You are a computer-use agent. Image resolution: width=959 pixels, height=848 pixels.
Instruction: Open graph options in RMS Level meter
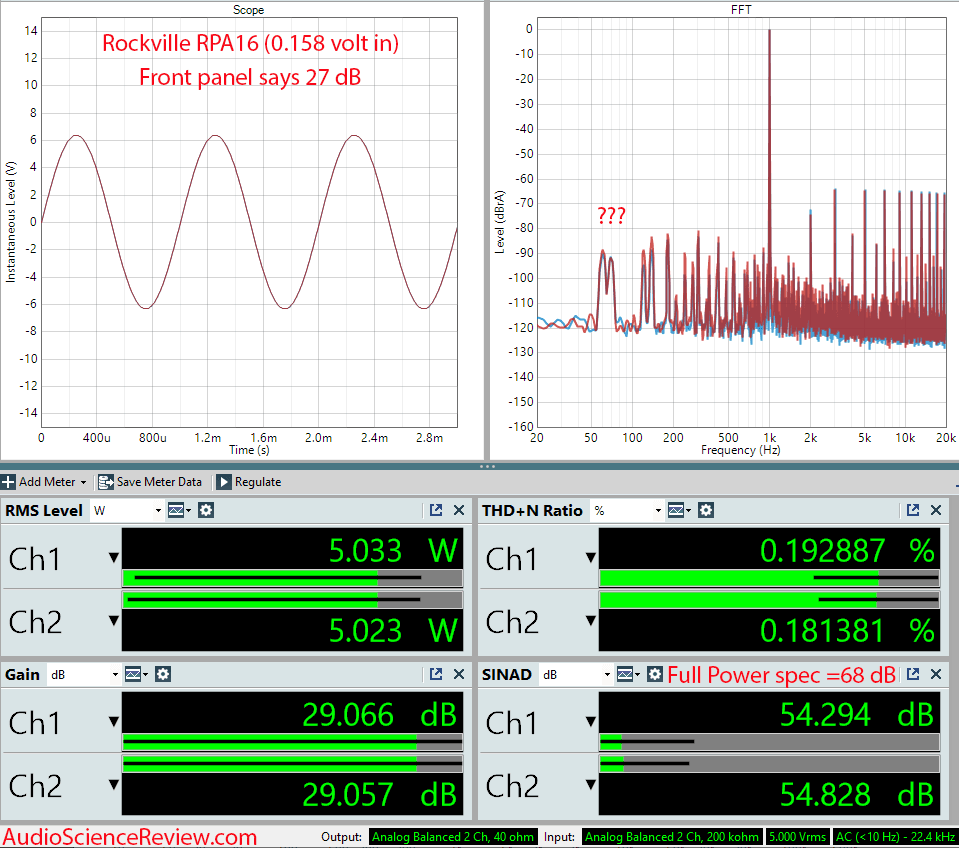[x=179, y=510]
